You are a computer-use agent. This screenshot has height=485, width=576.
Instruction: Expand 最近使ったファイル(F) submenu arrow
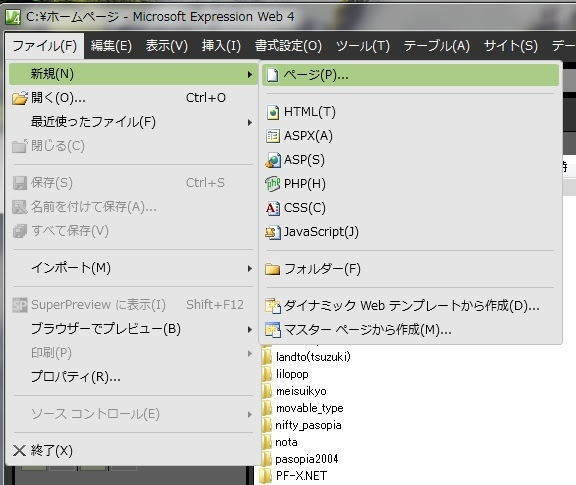[x=250, y=122]
